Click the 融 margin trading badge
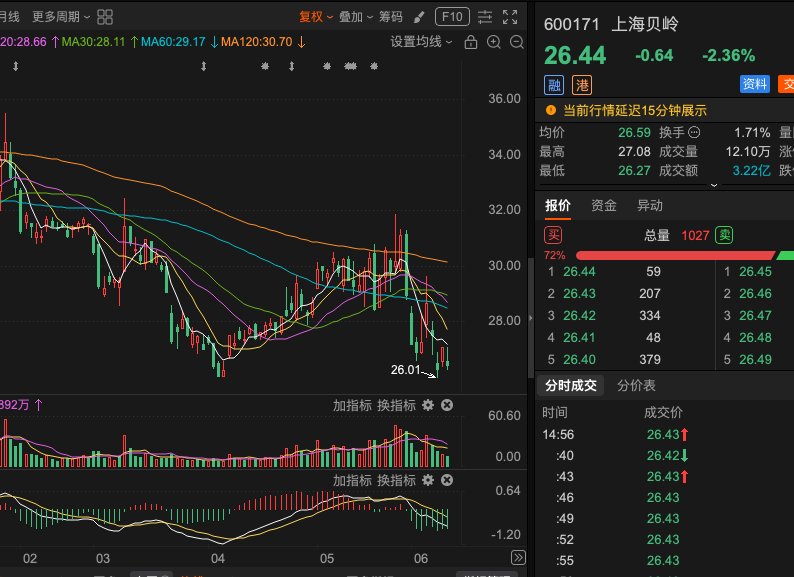 pyautogui.click(x=554, y=85)
